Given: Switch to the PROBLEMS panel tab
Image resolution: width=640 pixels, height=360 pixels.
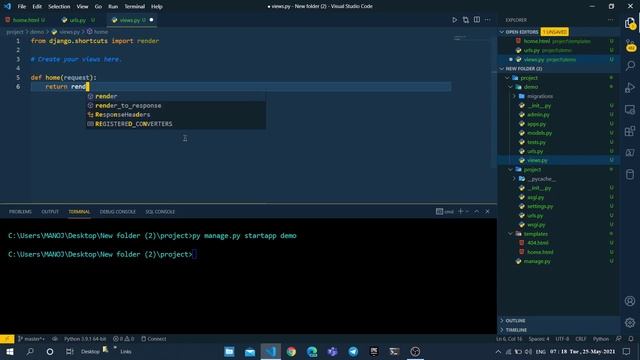Looking at the screenshot, I should (20, 211).
